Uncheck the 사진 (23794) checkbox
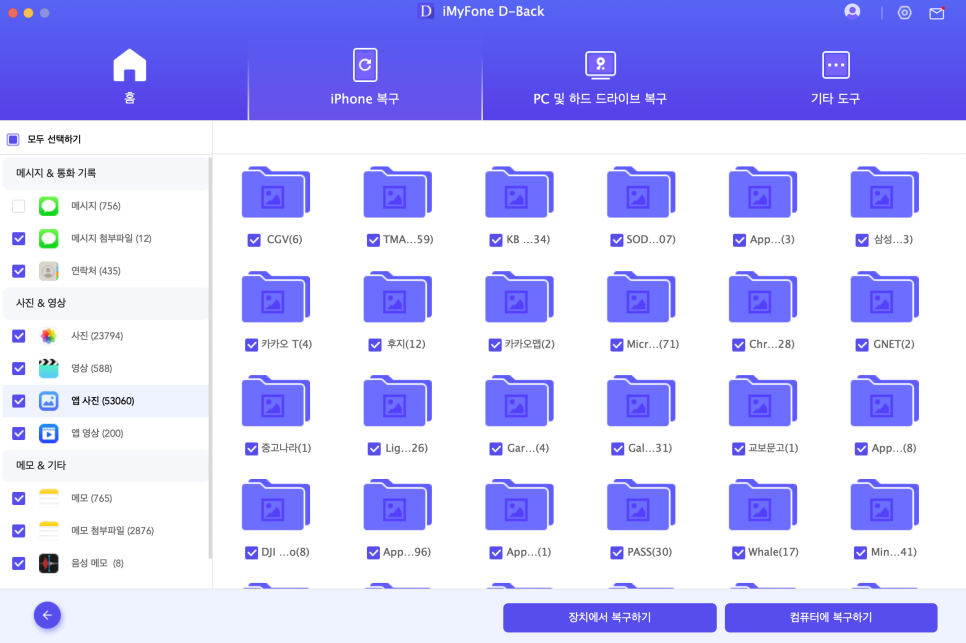This screenshot has width=966, height=643. coord(18,336)
